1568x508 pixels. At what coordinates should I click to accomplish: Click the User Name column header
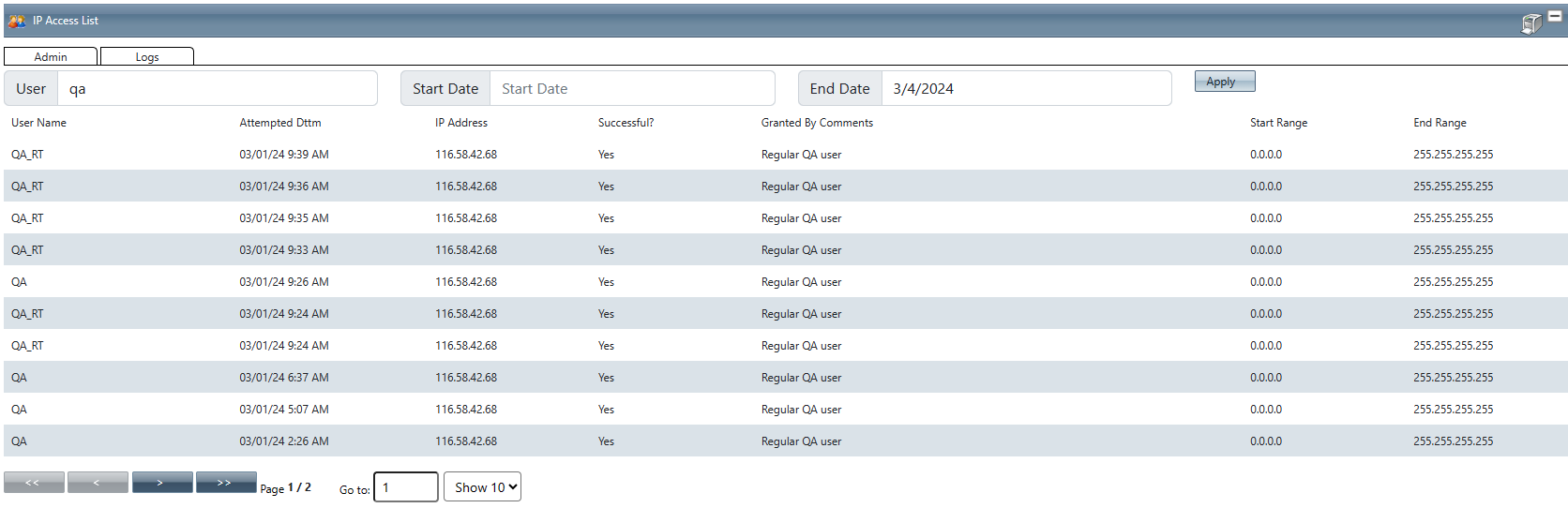(x=38, y=123)
